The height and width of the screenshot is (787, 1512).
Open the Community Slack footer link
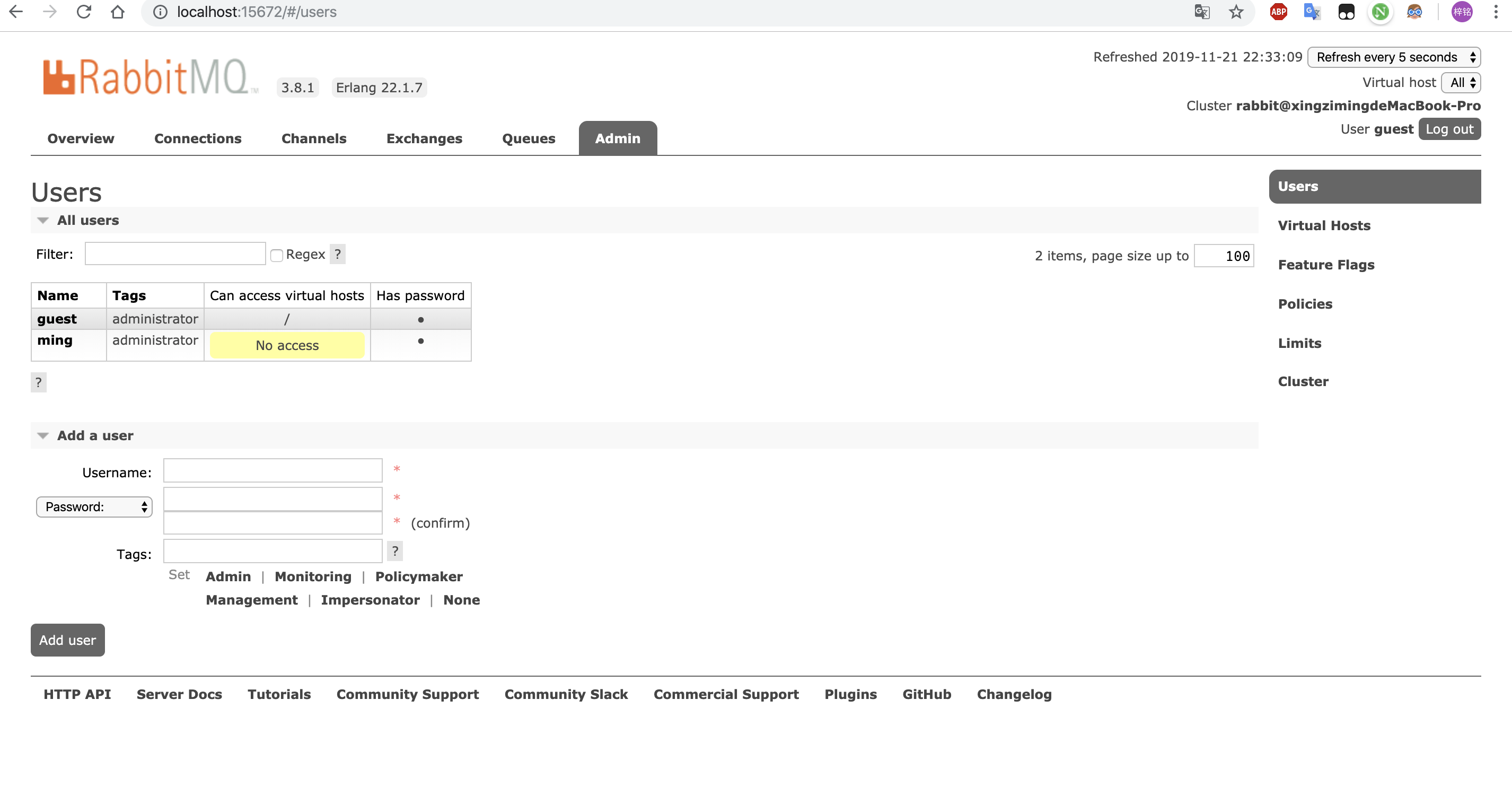click(x=566, y=694)
